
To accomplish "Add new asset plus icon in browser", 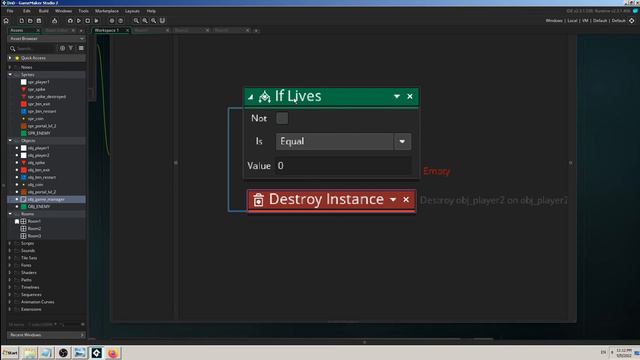I will click(x=62, y=48).
